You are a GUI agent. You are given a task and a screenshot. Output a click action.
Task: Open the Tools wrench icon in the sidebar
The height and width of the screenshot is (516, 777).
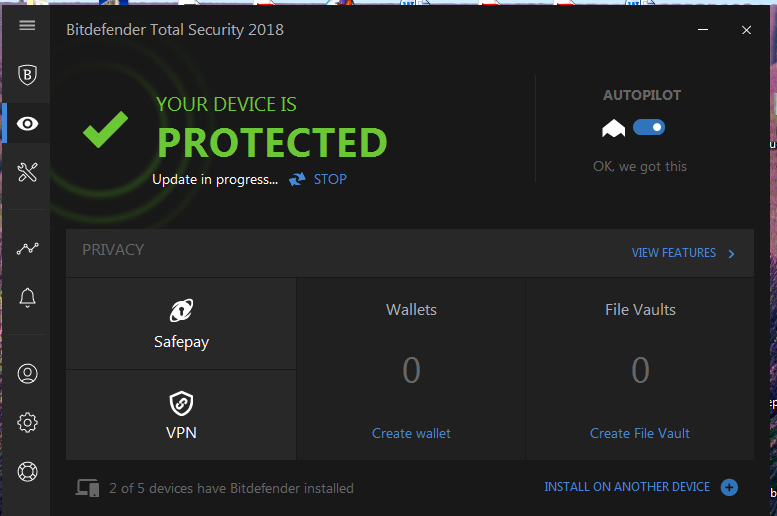coord(27,172)
